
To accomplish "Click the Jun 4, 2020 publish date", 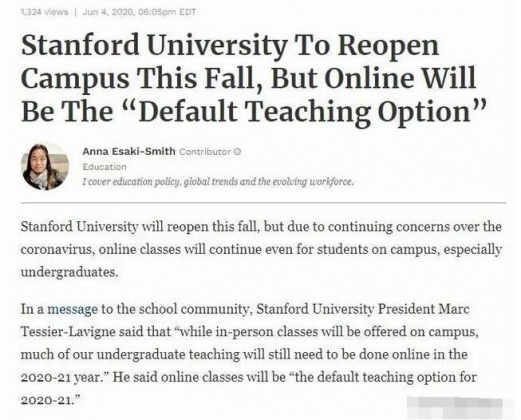I will [107, 12].
